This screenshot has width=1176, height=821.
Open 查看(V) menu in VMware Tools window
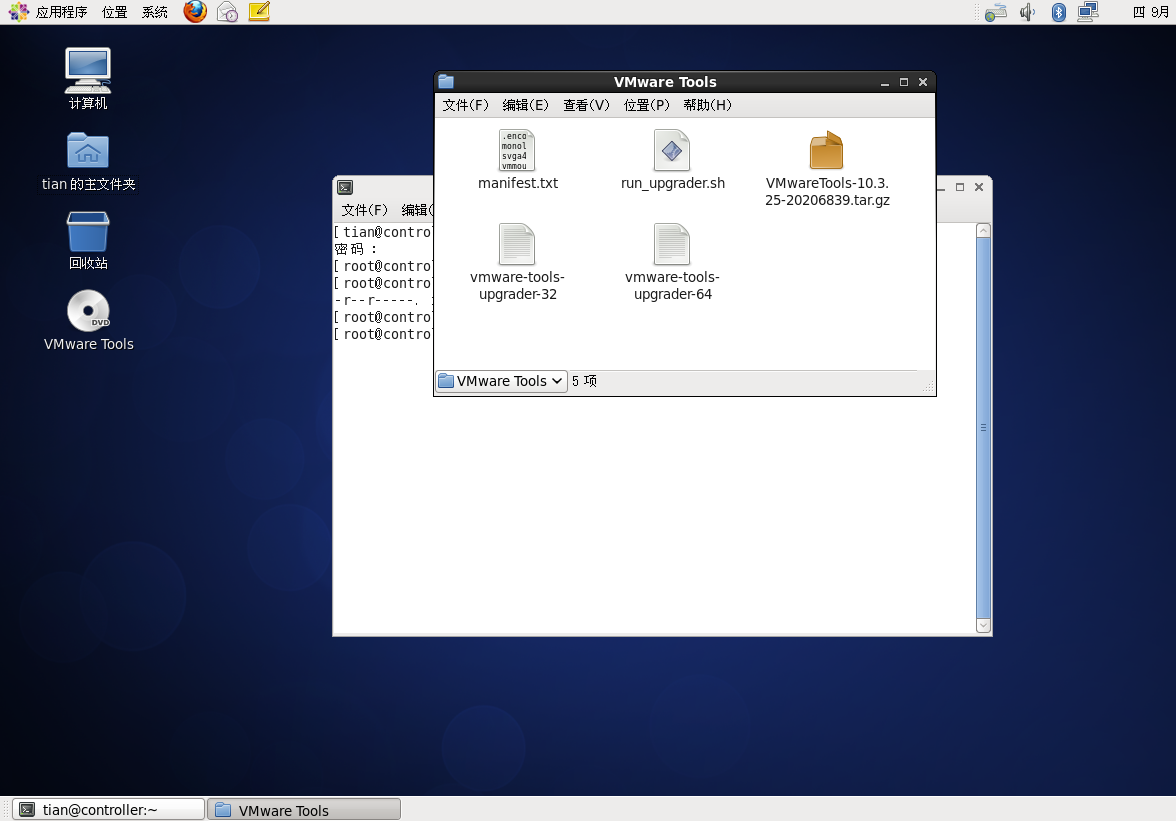pyautogui.click(x=586, y=105)
